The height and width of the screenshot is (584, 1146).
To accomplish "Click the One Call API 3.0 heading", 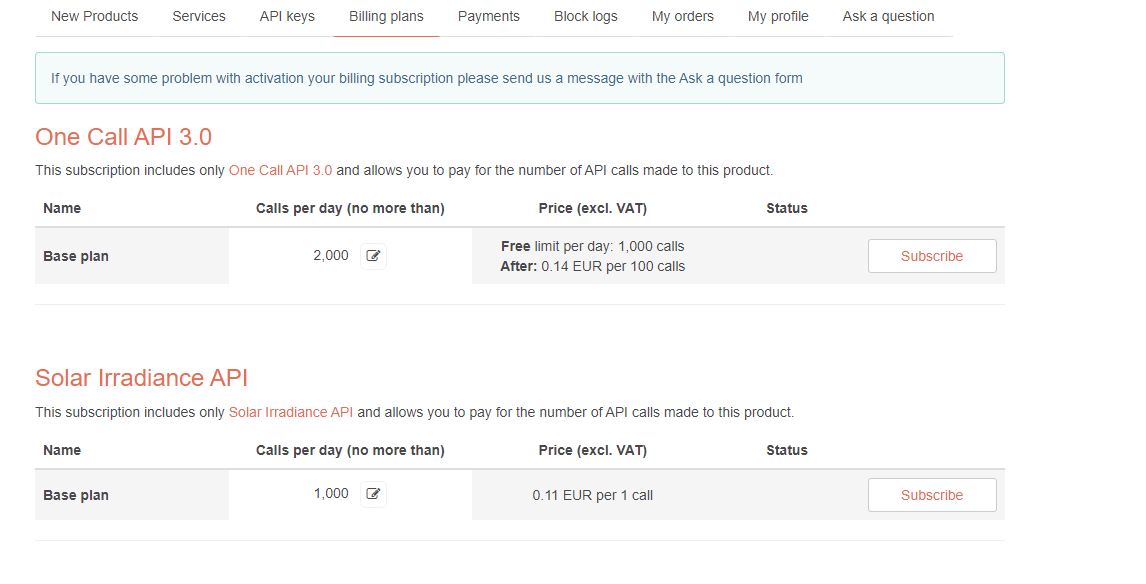I will click(124, 137).
